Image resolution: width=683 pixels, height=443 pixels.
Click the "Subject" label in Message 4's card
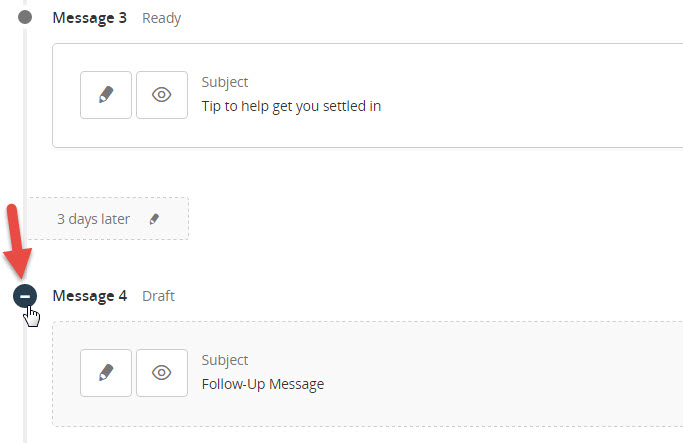[x=225, y=360]
